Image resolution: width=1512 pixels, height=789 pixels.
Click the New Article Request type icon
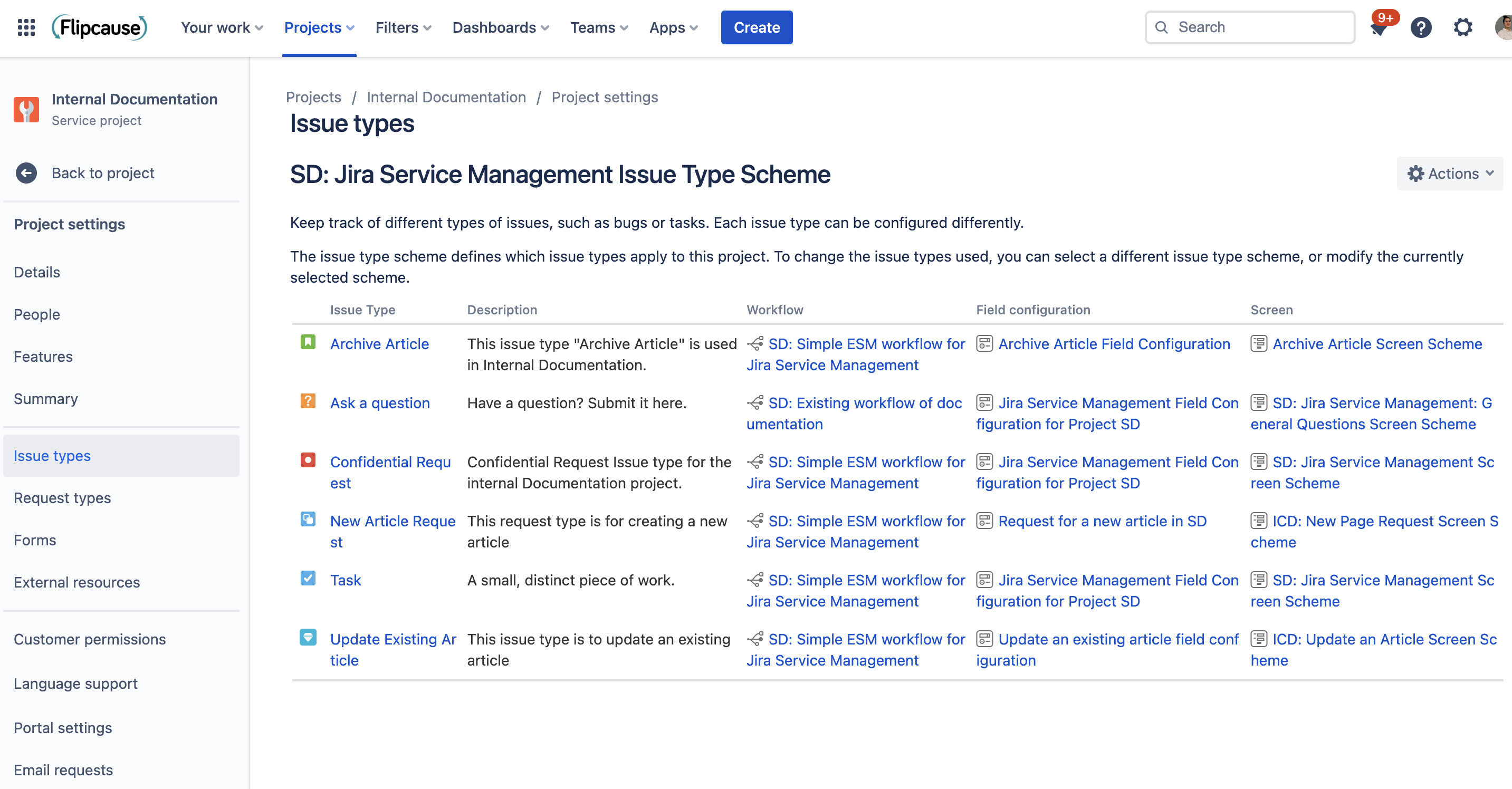pyautogui.click(x=308, y=519)
